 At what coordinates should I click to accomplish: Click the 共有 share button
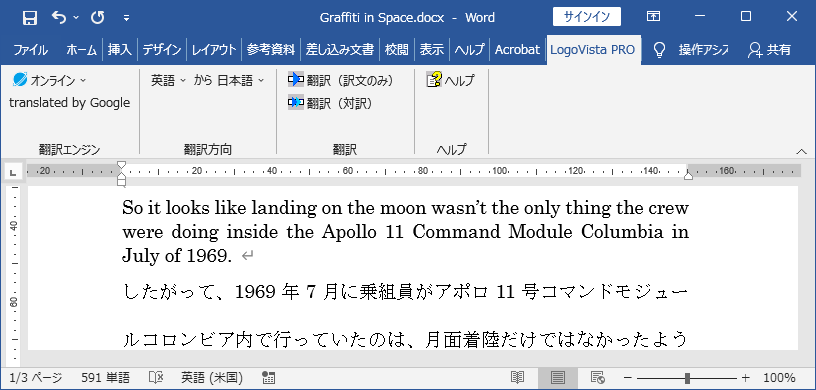[x=769, y=49]
